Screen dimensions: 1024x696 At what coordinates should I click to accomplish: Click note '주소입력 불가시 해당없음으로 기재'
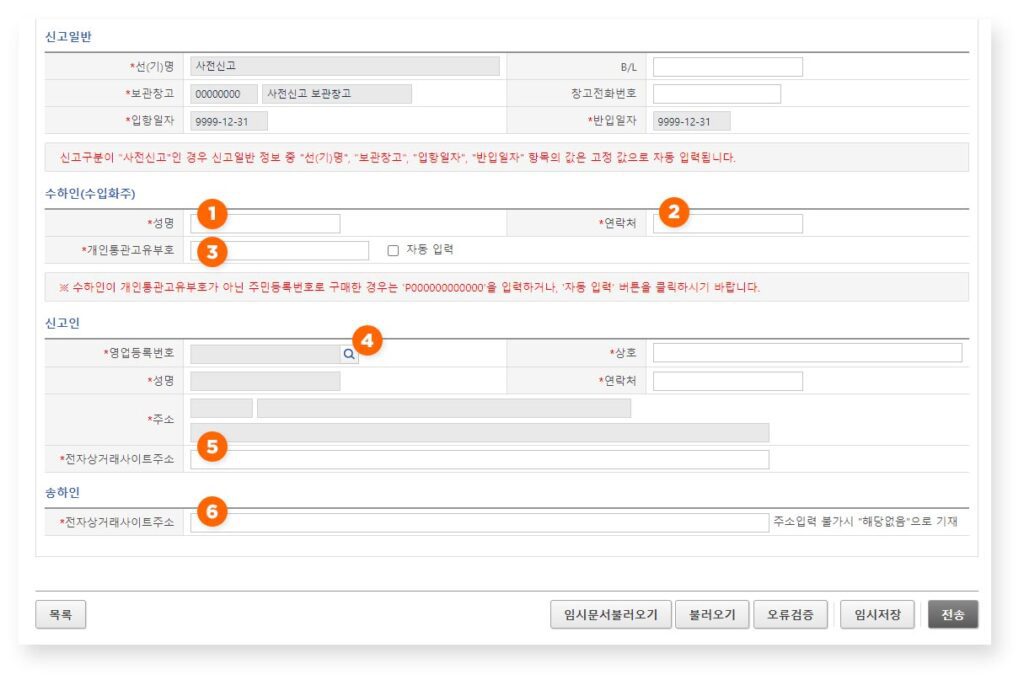pyautogui.click(x=866, y=522)
